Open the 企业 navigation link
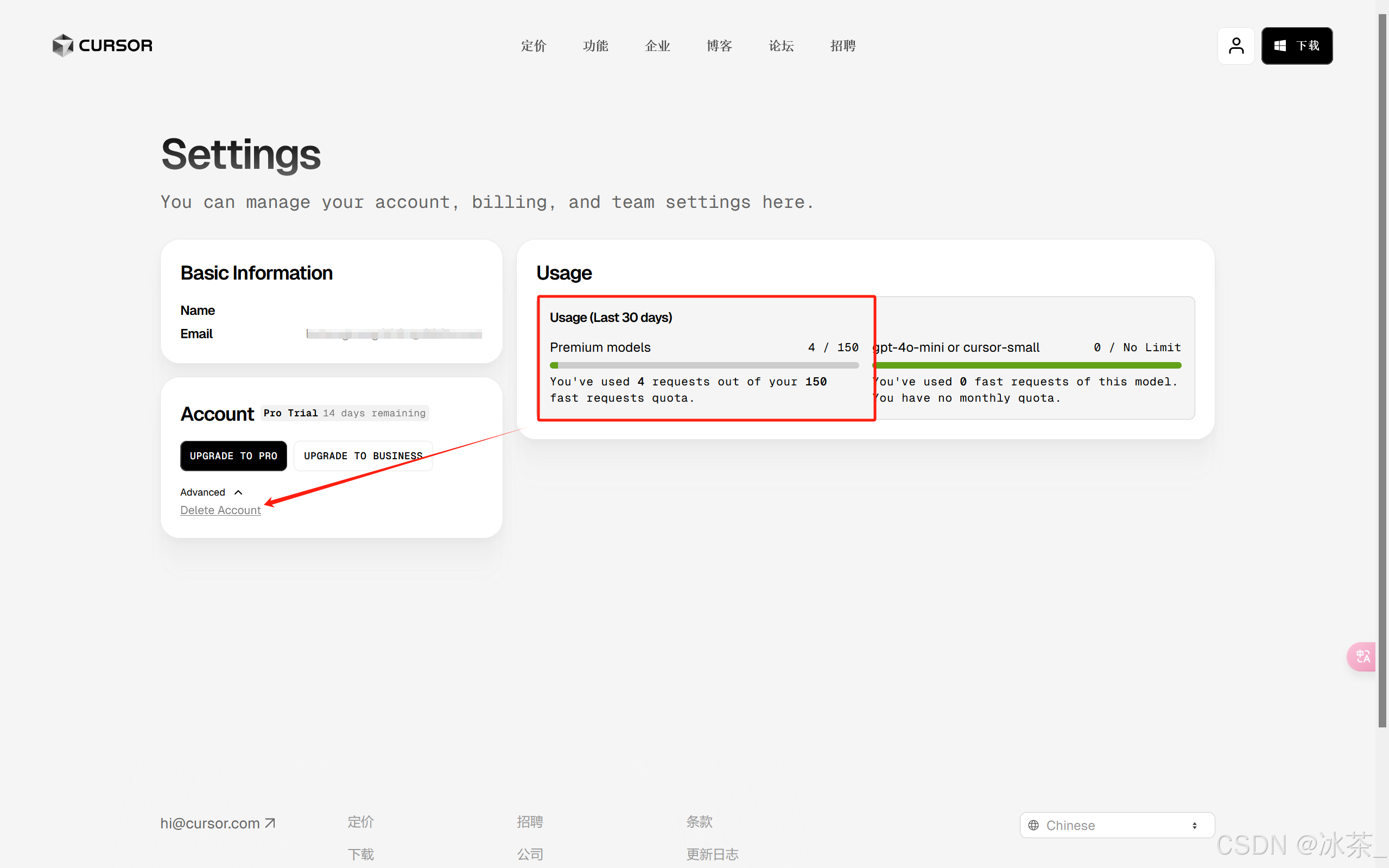This screenshot has width=1389, height=868. point(657,46)
